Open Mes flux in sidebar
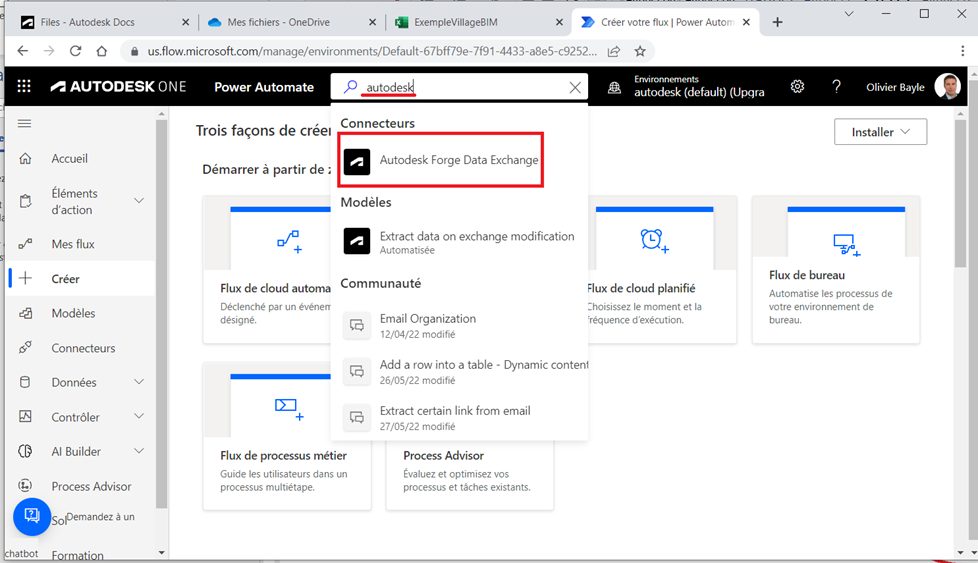The width and height of the screenshot is (978, 563). pyautogui.click(x=73, y=244)
